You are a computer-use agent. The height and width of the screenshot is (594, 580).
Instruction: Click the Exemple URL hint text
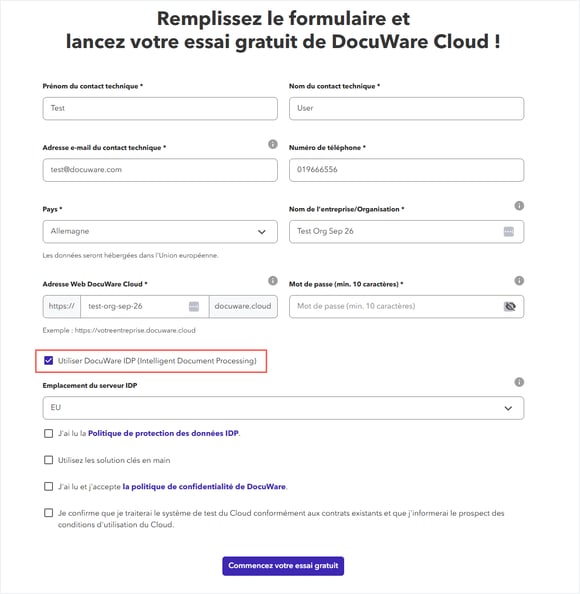119,330
